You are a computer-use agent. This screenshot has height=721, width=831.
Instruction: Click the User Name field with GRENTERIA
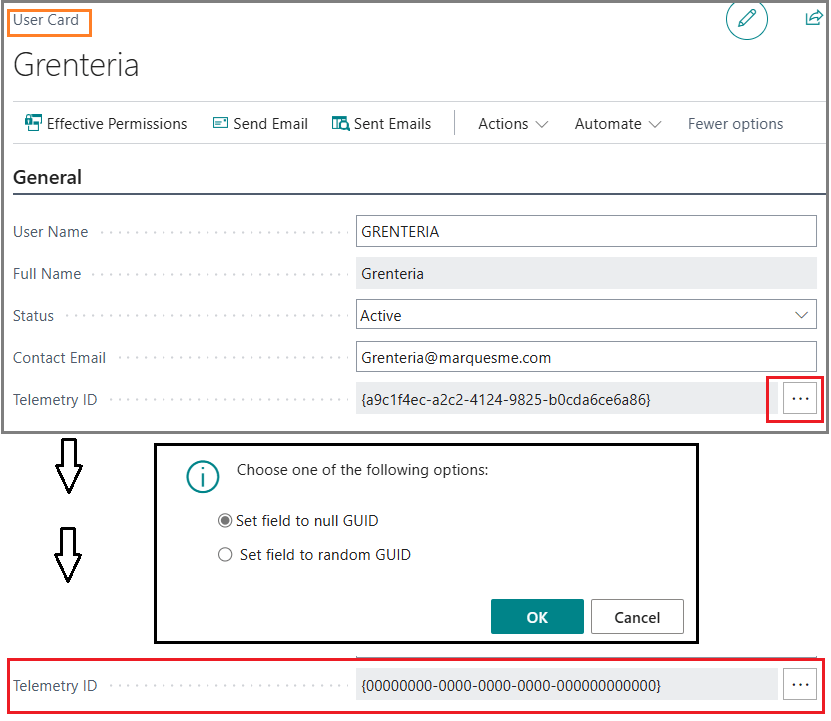[x=586, y=231]
